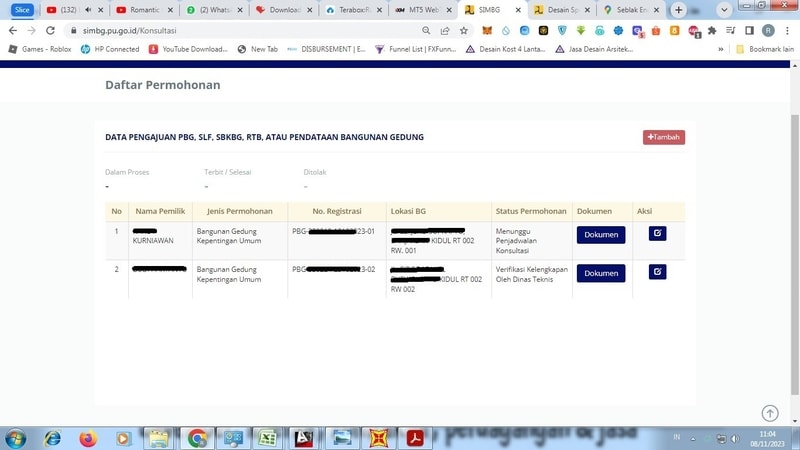This screenshot has height=450, width=800.
Task: Bookmark this page with the star icon
Action: (x=463, y=31)
